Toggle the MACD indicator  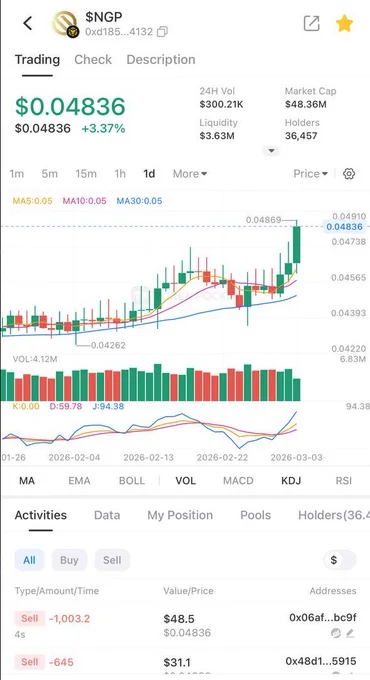pyautogui.click(x=238, y=481)
